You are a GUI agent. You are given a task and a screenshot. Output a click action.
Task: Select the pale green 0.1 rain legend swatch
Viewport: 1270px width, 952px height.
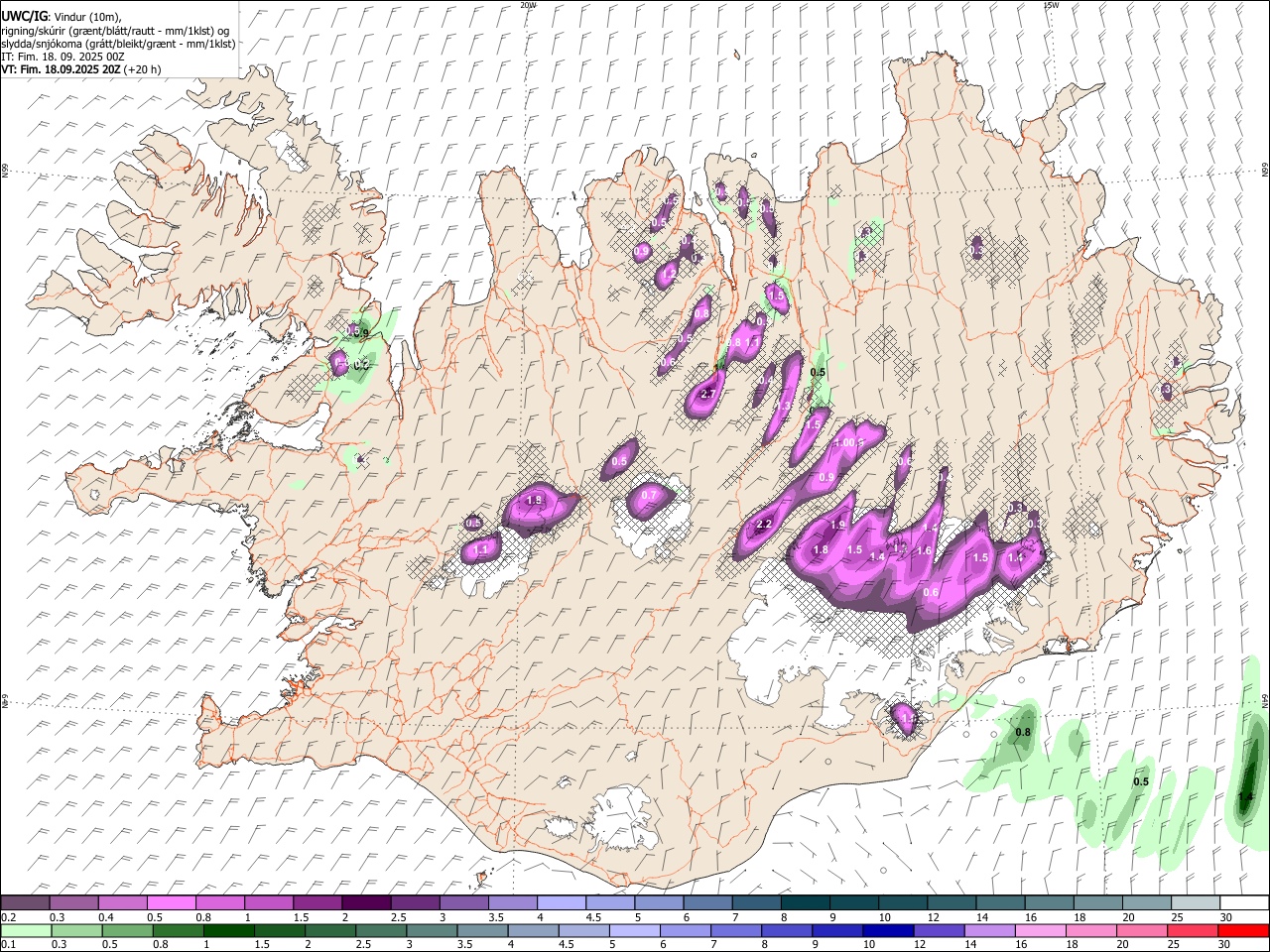click(26, 930)
